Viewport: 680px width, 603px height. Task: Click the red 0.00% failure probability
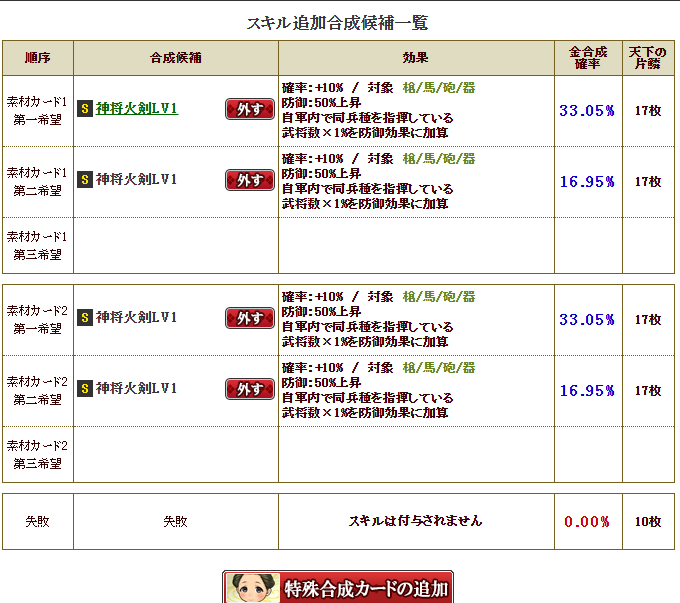(x=587, y=521)
